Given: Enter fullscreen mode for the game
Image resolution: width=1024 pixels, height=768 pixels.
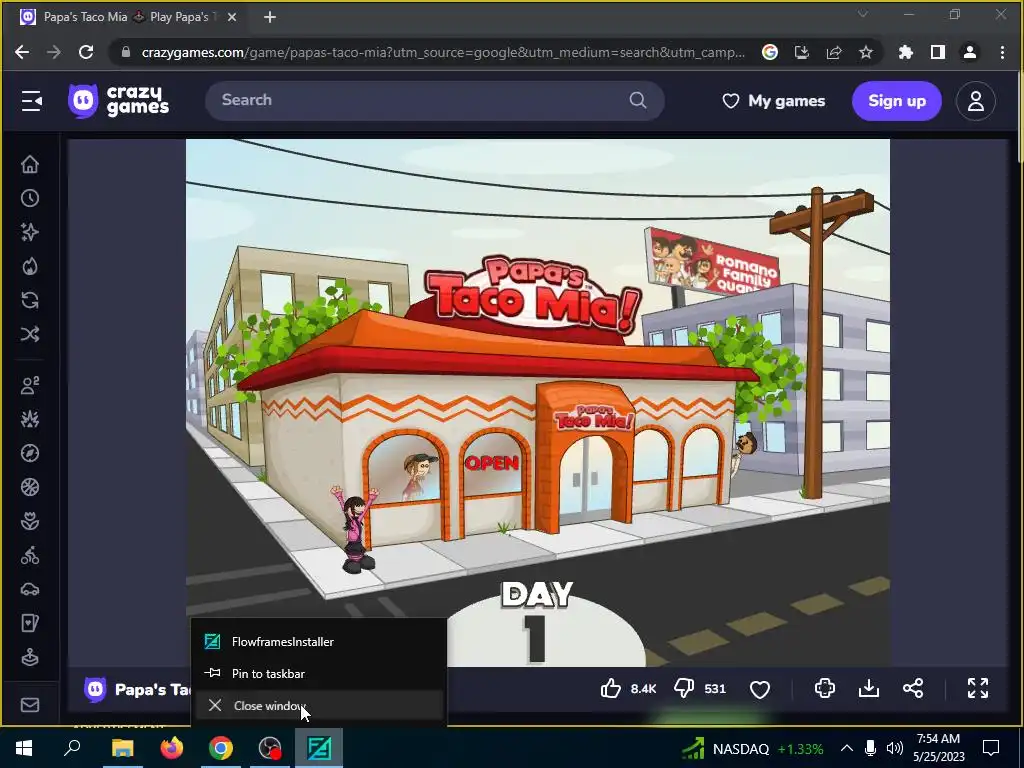Looking at the screenshot, I should (x=978, y=688).
